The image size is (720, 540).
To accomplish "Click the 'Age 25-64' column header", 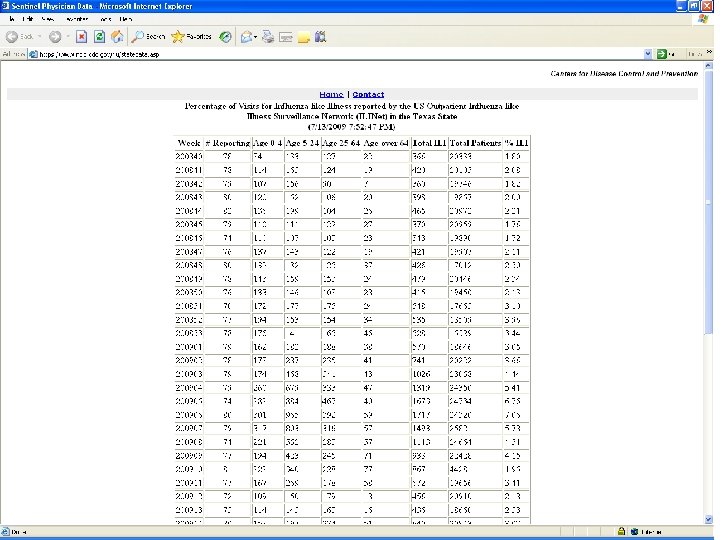I will pyautogui.click(x=341, y=143).
